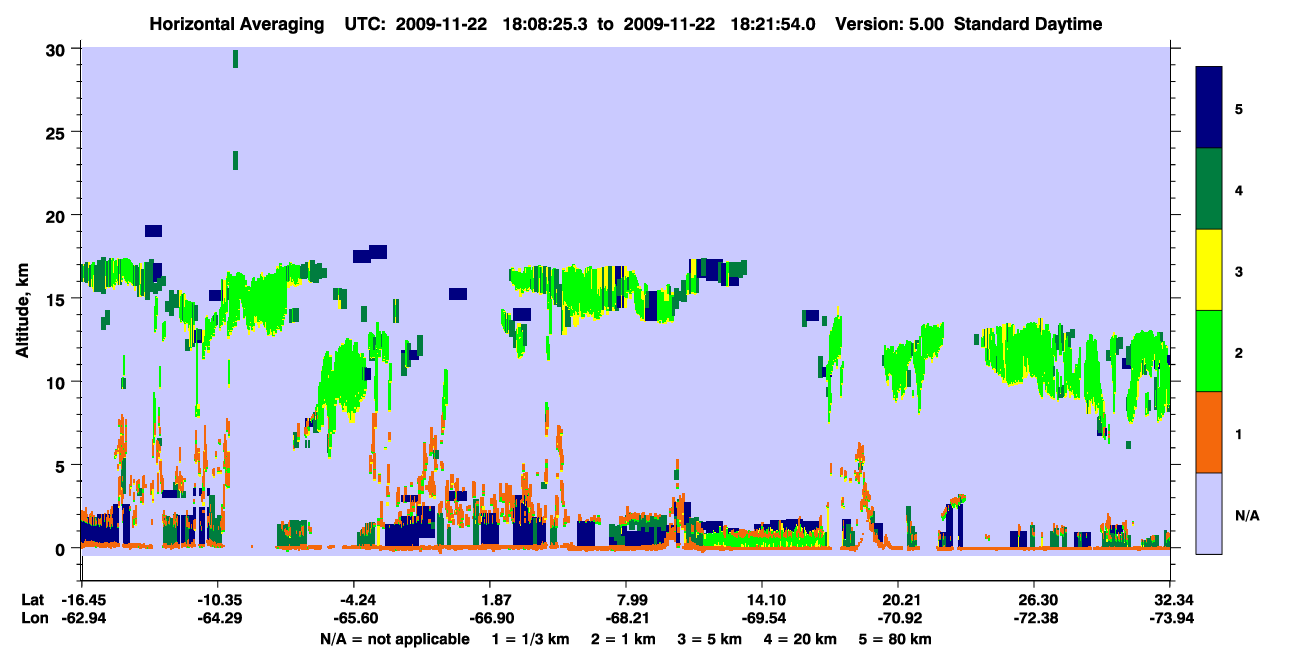
Task: Click legend text "N/A = not applicable"
Action: [x=394, y=639]
